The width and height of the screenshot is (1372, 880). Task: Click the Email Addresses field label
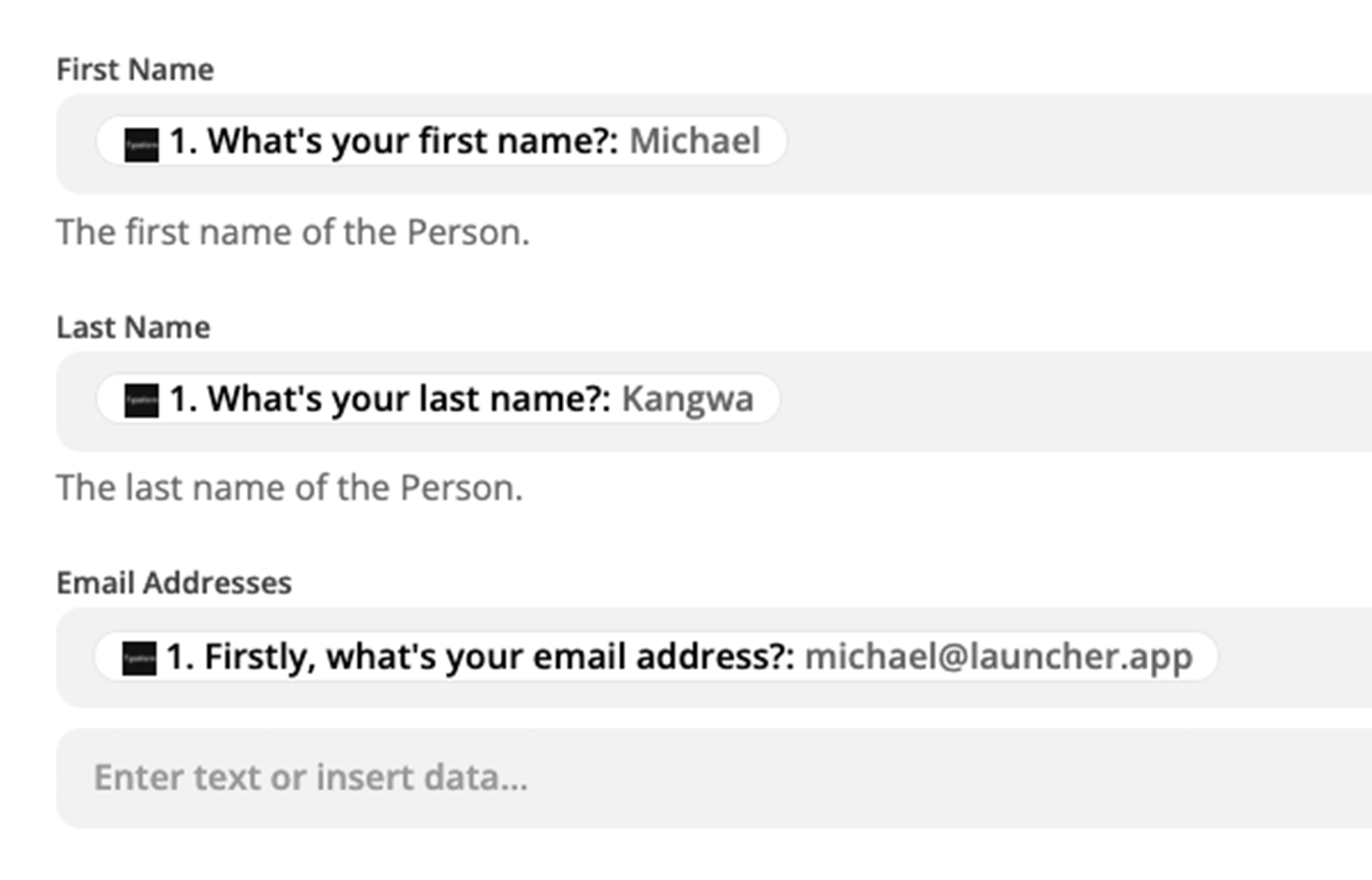pyautogui.click(x=174, y=583)
